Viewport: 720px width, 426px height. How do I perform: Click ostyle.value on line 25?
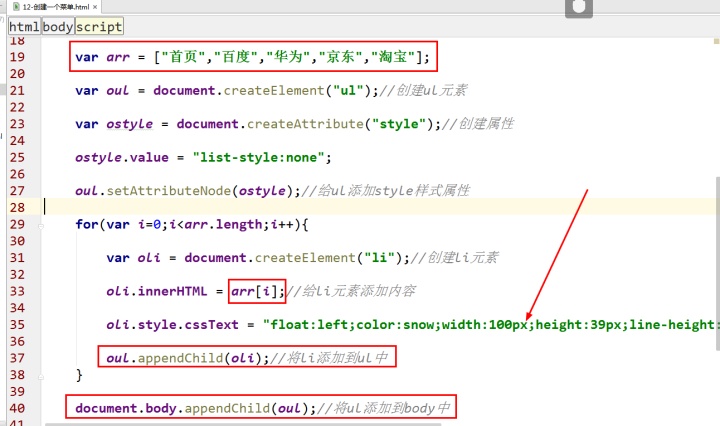[122, 157]
